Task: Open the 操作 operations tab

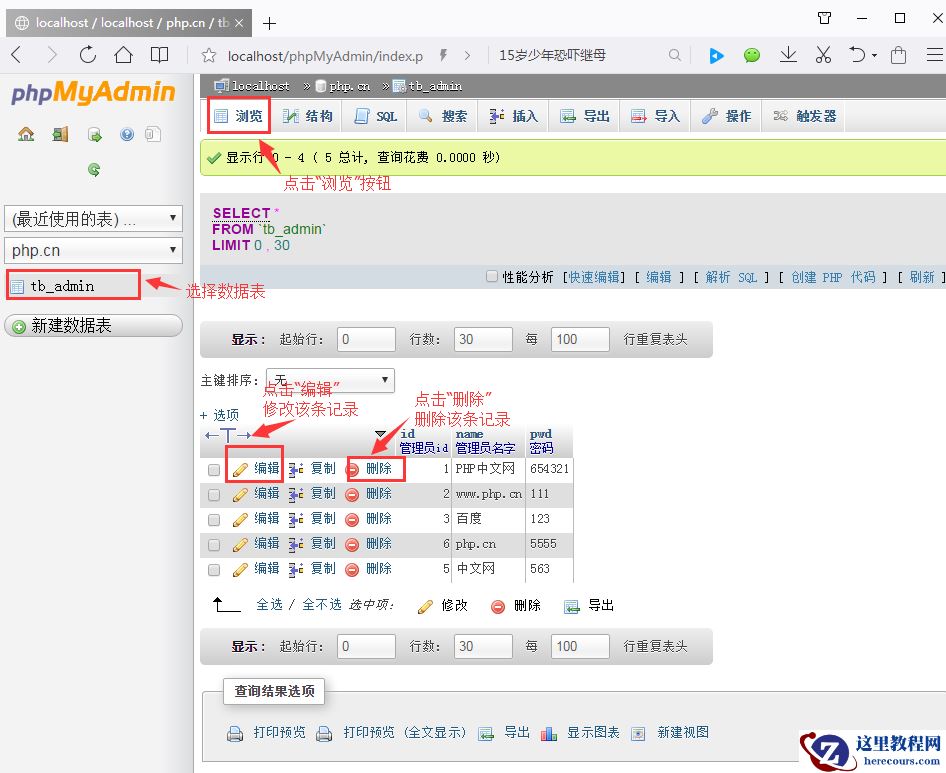Action: 726,116
